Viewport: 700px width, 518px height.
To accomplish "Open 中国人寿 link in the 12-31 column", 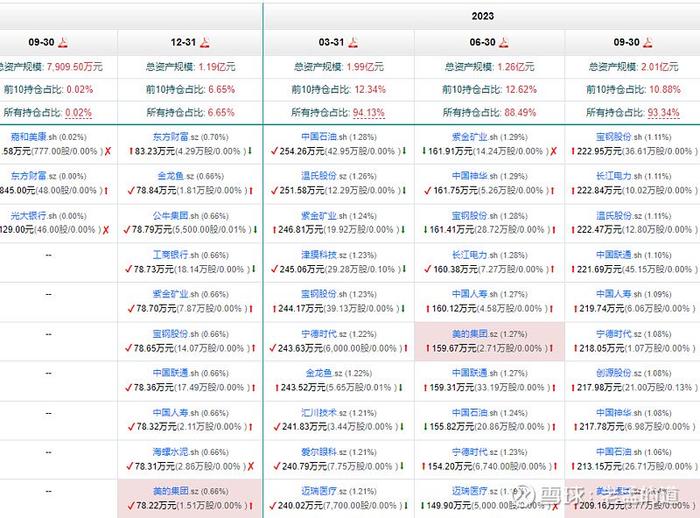I will pos(171,413).
